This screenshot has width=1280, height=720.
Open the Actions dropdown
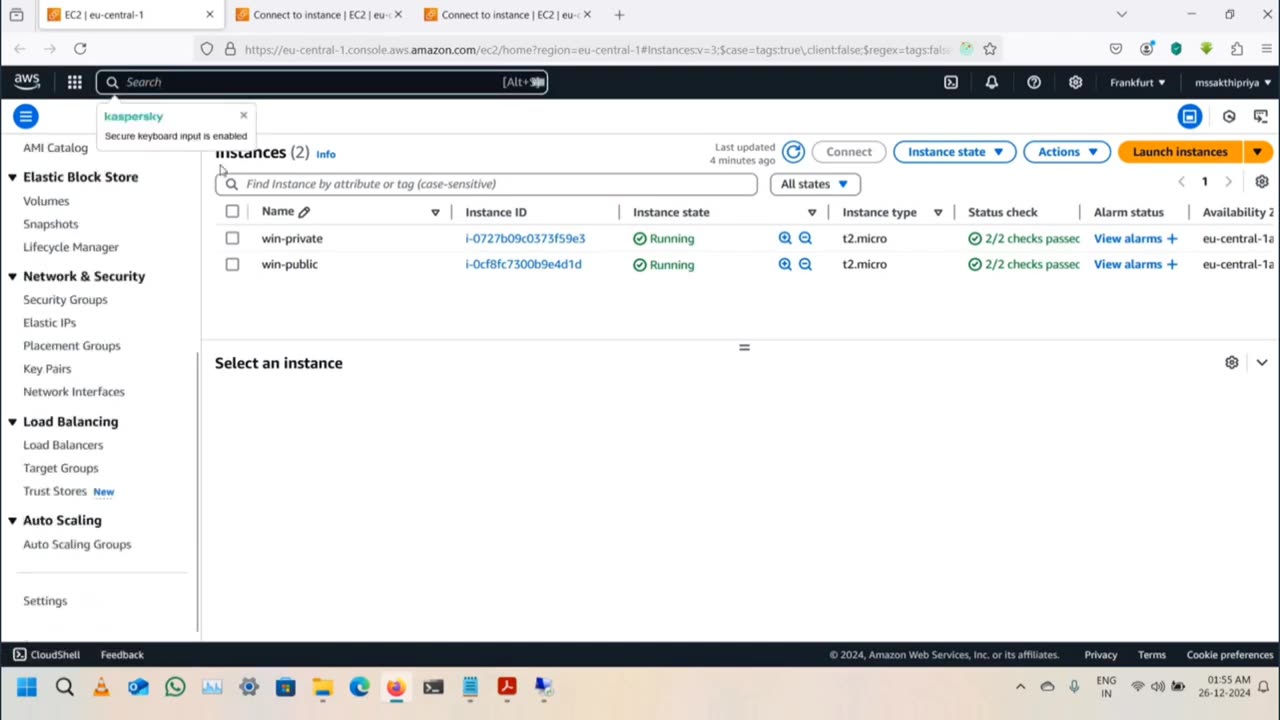pos(1067,152)
